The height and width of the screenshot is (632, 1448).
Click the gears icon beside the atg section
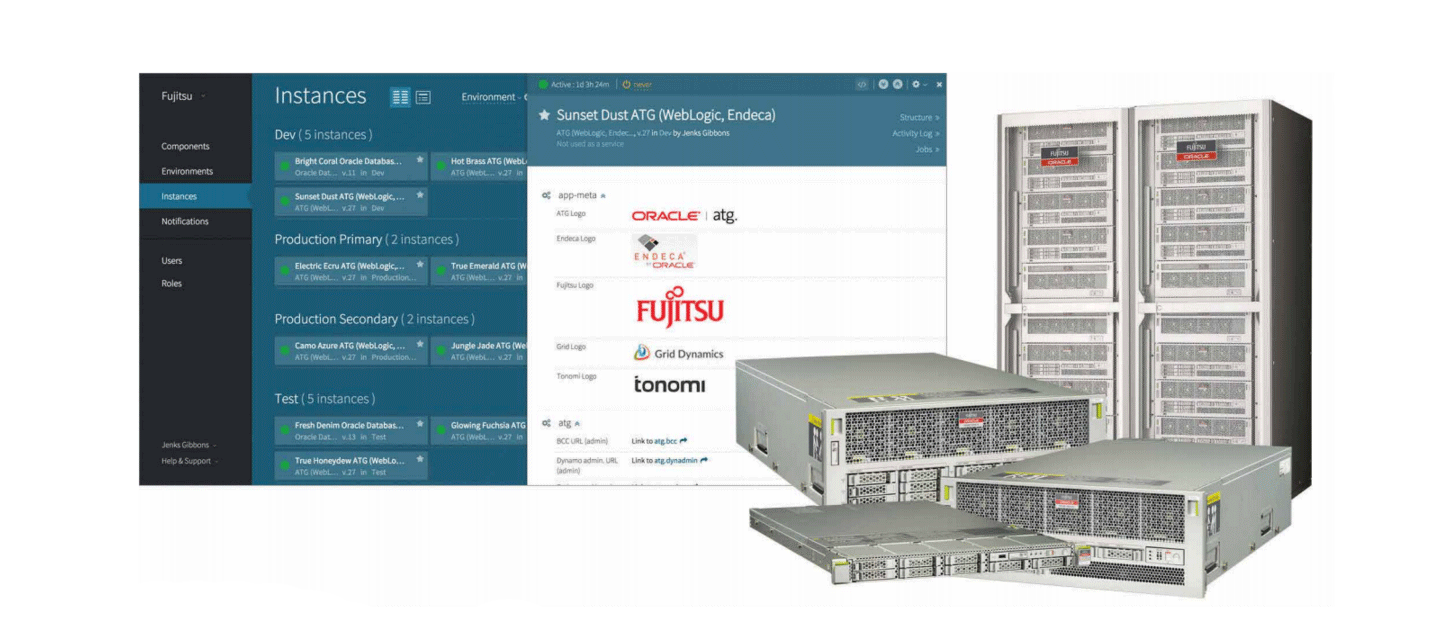pos(546,423)
